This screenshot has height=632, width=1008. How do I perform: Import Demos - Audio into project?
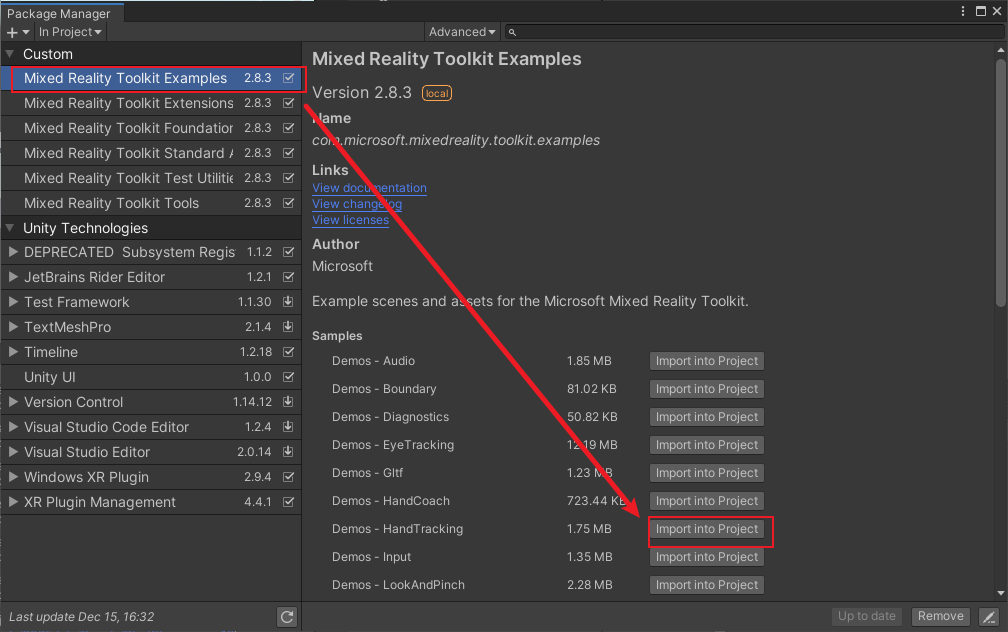pos(706,361)
